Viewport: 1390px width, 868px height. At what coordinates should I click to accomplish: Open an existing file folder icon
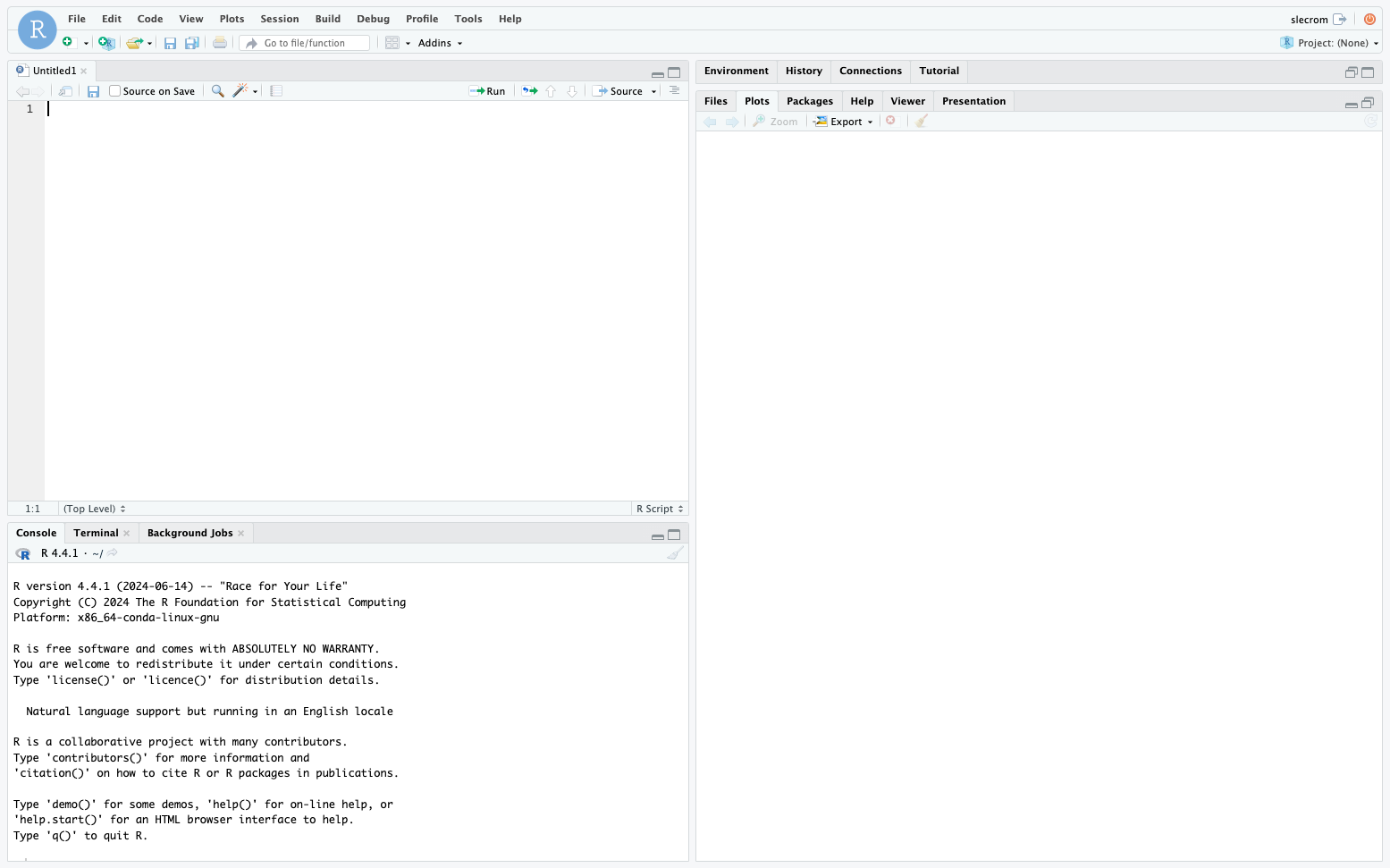coord(135,43)
